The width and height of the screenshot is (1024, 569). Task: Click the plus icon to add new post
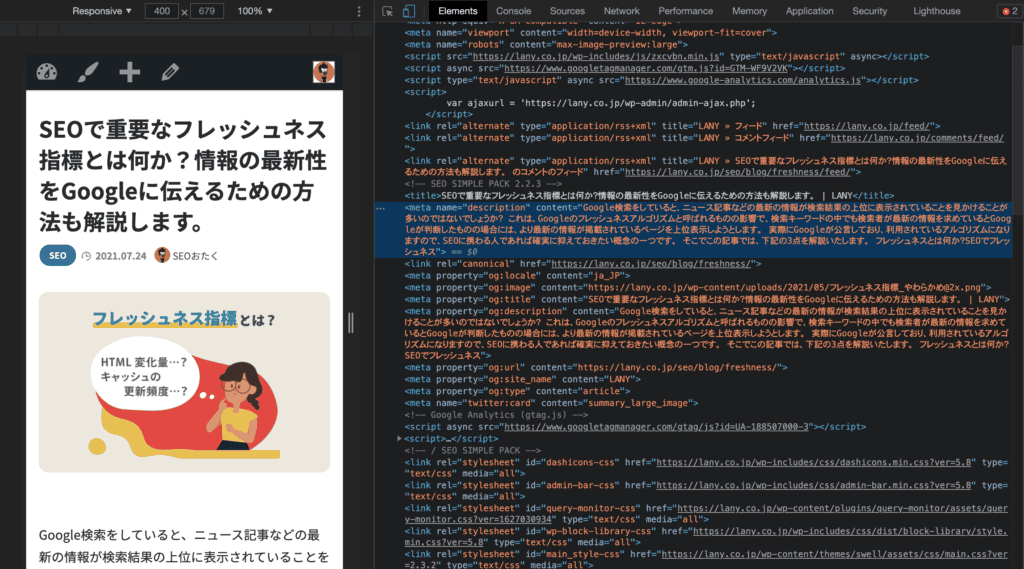(129, 72)
